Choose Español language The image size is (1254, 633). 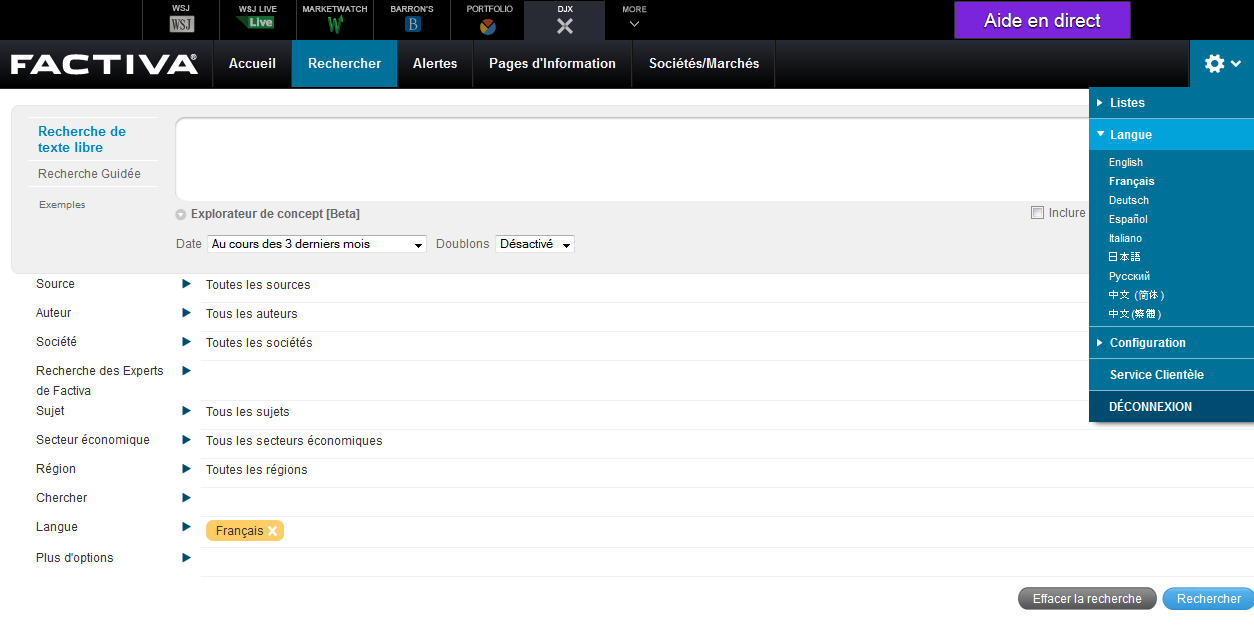click(x=1128, y=219)
